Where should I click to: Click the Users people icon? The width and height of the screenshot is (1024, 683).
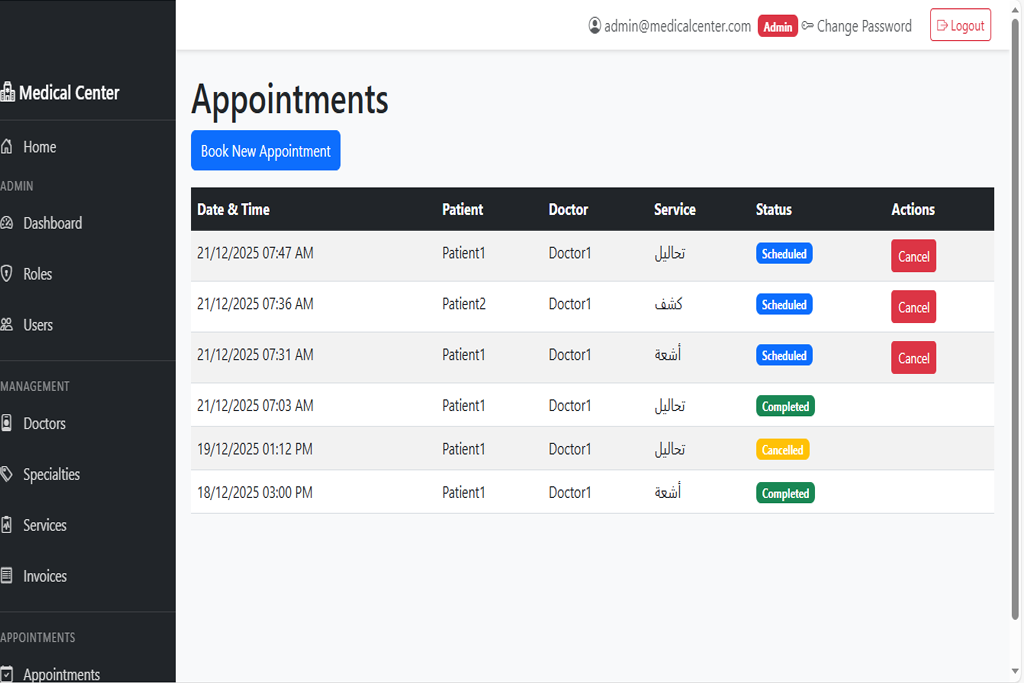click(7, 325)
